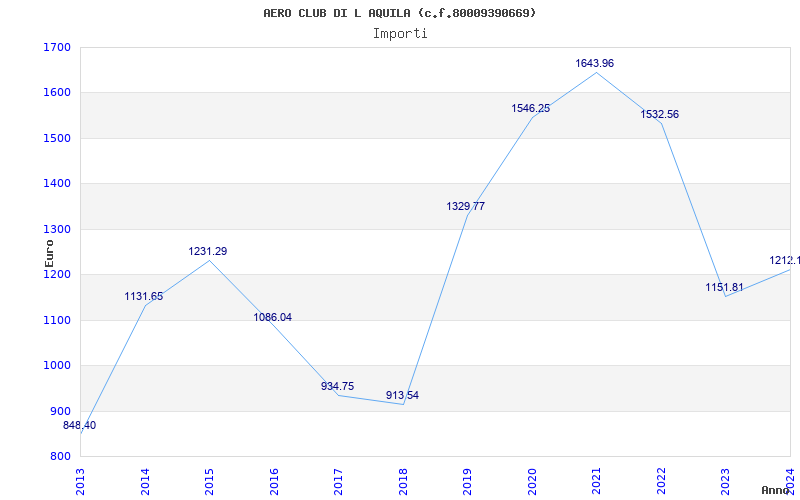Click y-axis tick 1100
This screenshot has width=800, height=500.
click(x=57, y=320)
